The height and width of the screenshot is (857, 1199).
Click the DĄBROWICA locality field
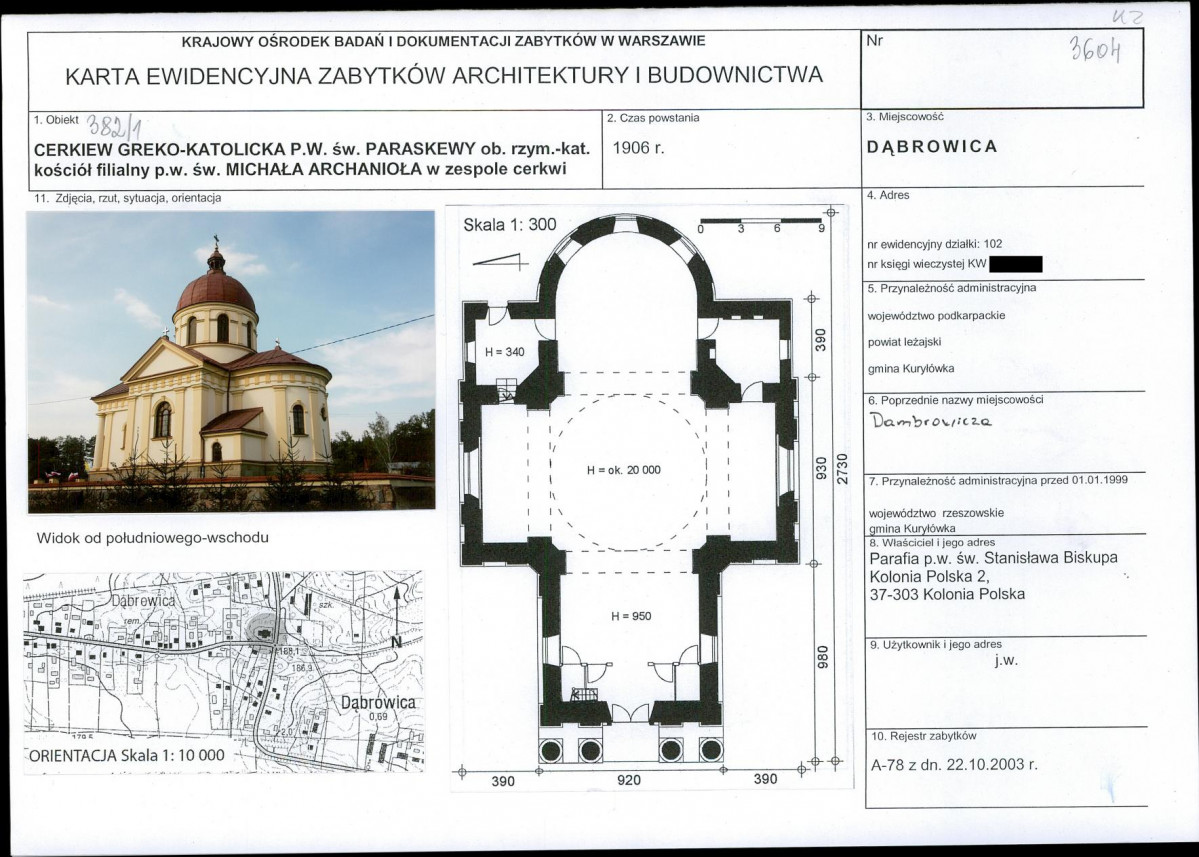point(932,147)
